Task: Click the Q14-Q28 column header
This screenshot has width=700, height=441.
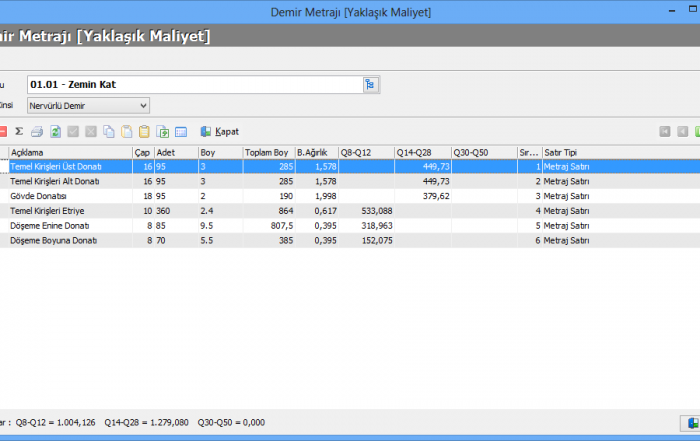Action: click(x=422, y=152)
